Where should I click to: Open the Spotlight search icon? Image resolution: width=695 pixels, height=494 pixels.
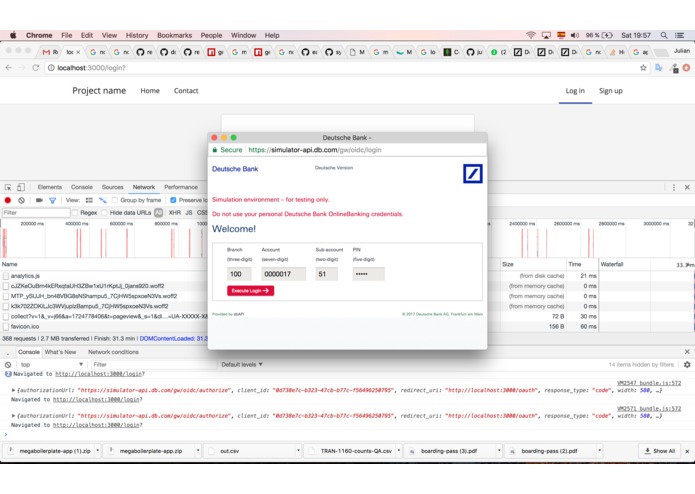664,35
